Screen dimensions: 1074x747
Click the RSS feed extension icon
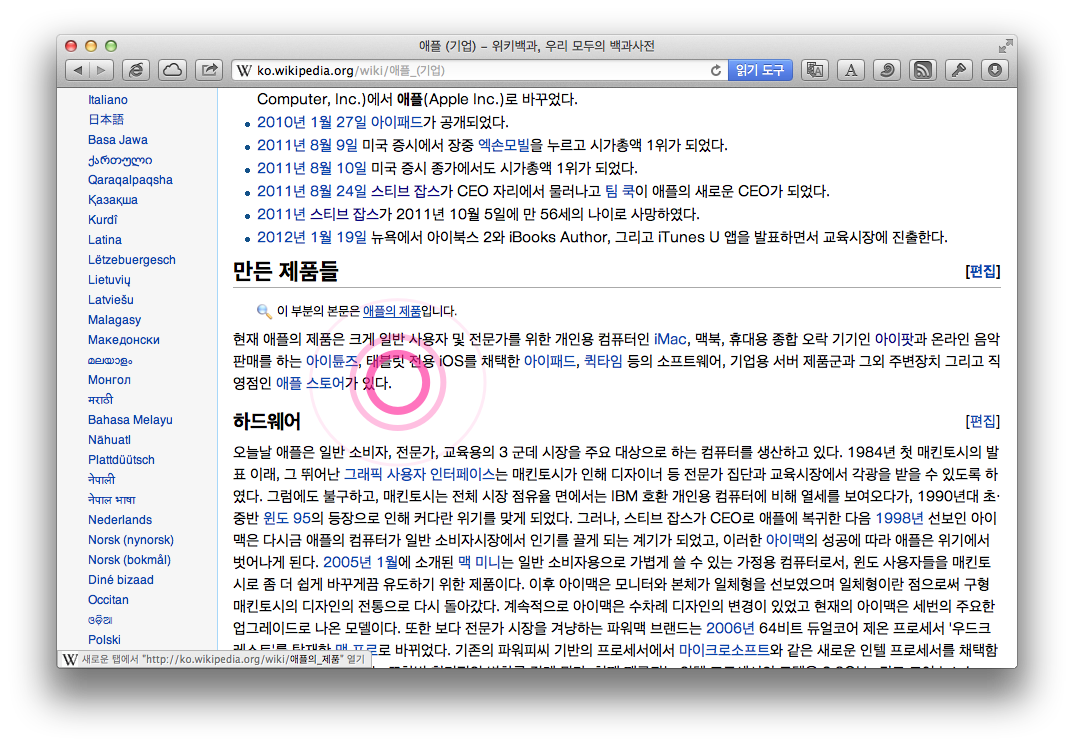click(x=923, y=70)
